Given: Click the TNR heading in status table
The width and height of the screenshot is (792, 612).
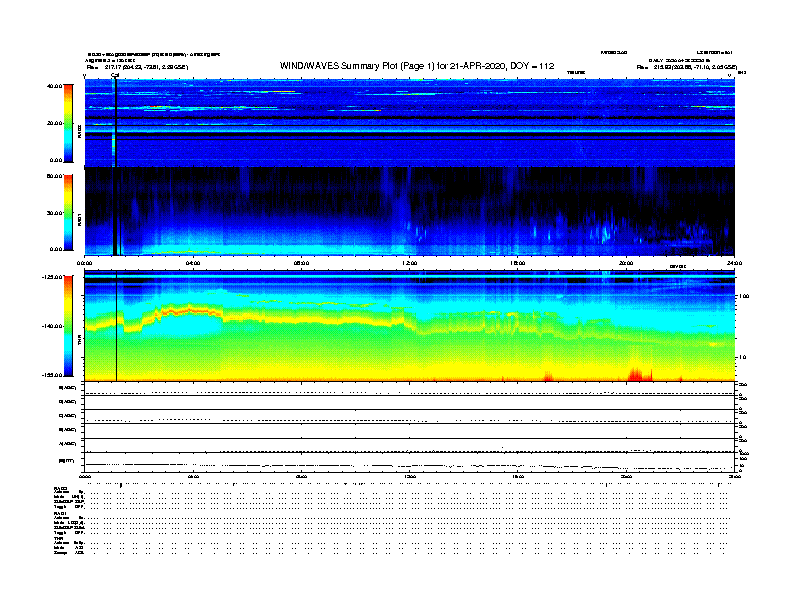Looking at the screenshot, I should point(58,538).
